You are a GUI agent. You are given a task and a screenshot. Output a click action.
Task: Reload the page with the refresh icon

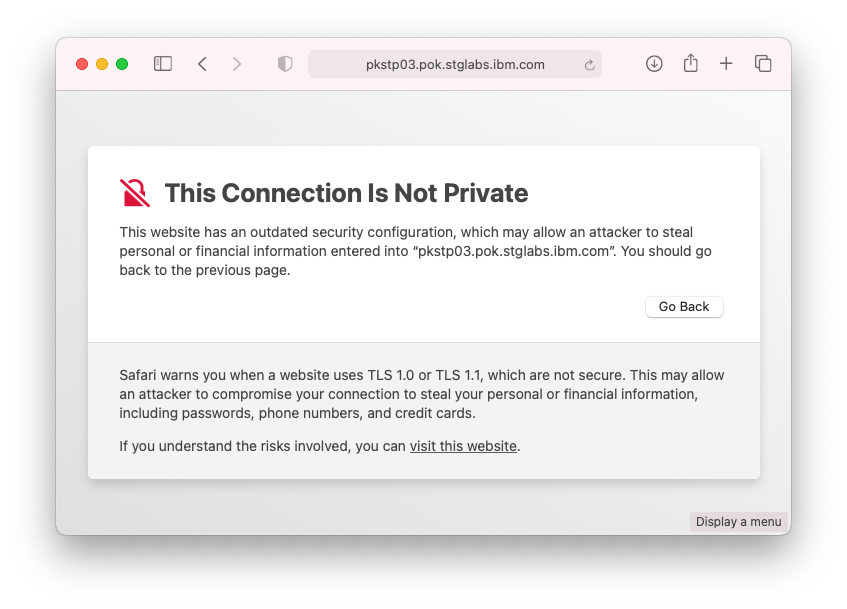pyautogui.click(x=590, y=65)
